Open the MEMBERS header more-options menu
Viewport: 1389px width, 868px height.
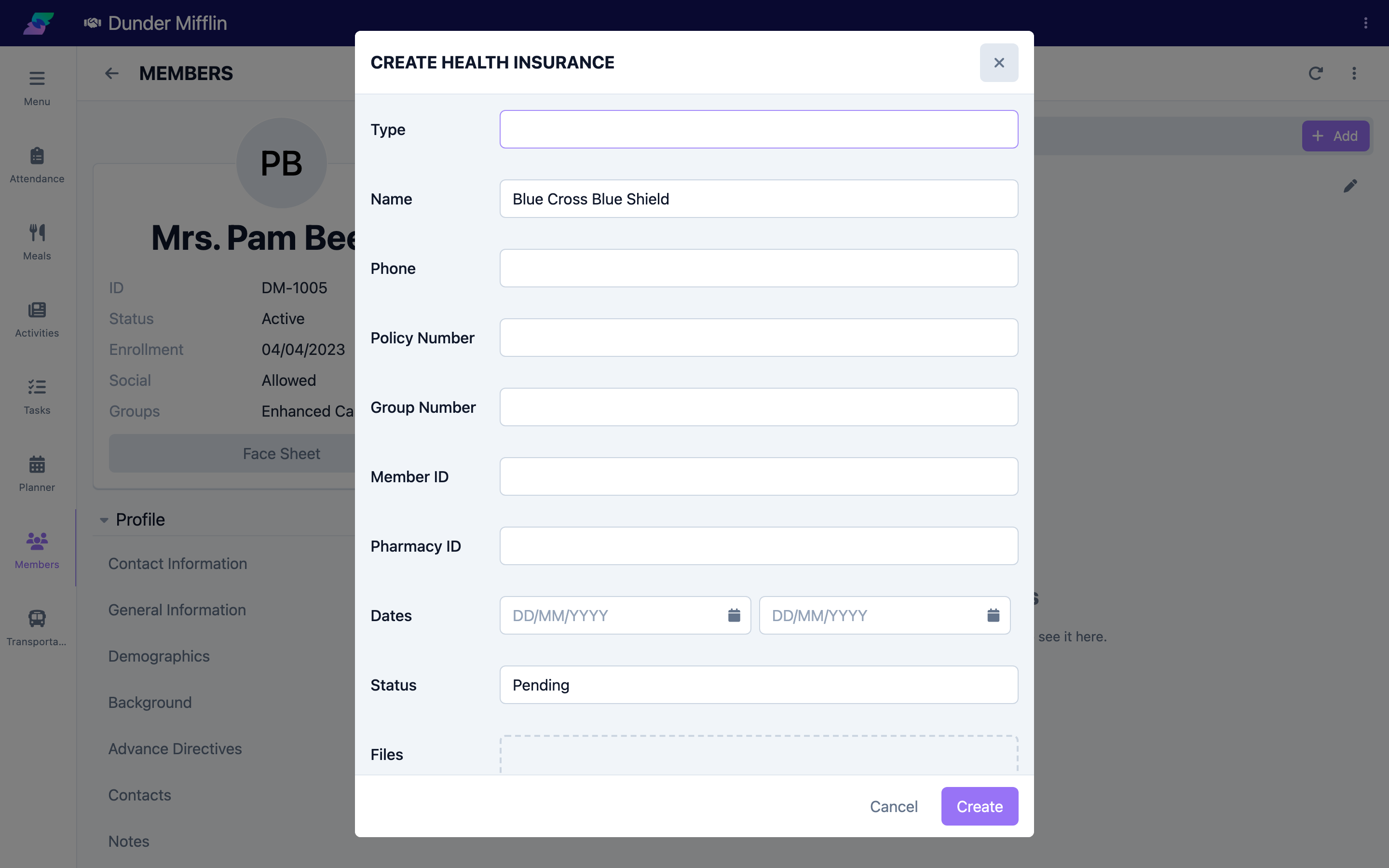coord(1354,73)
